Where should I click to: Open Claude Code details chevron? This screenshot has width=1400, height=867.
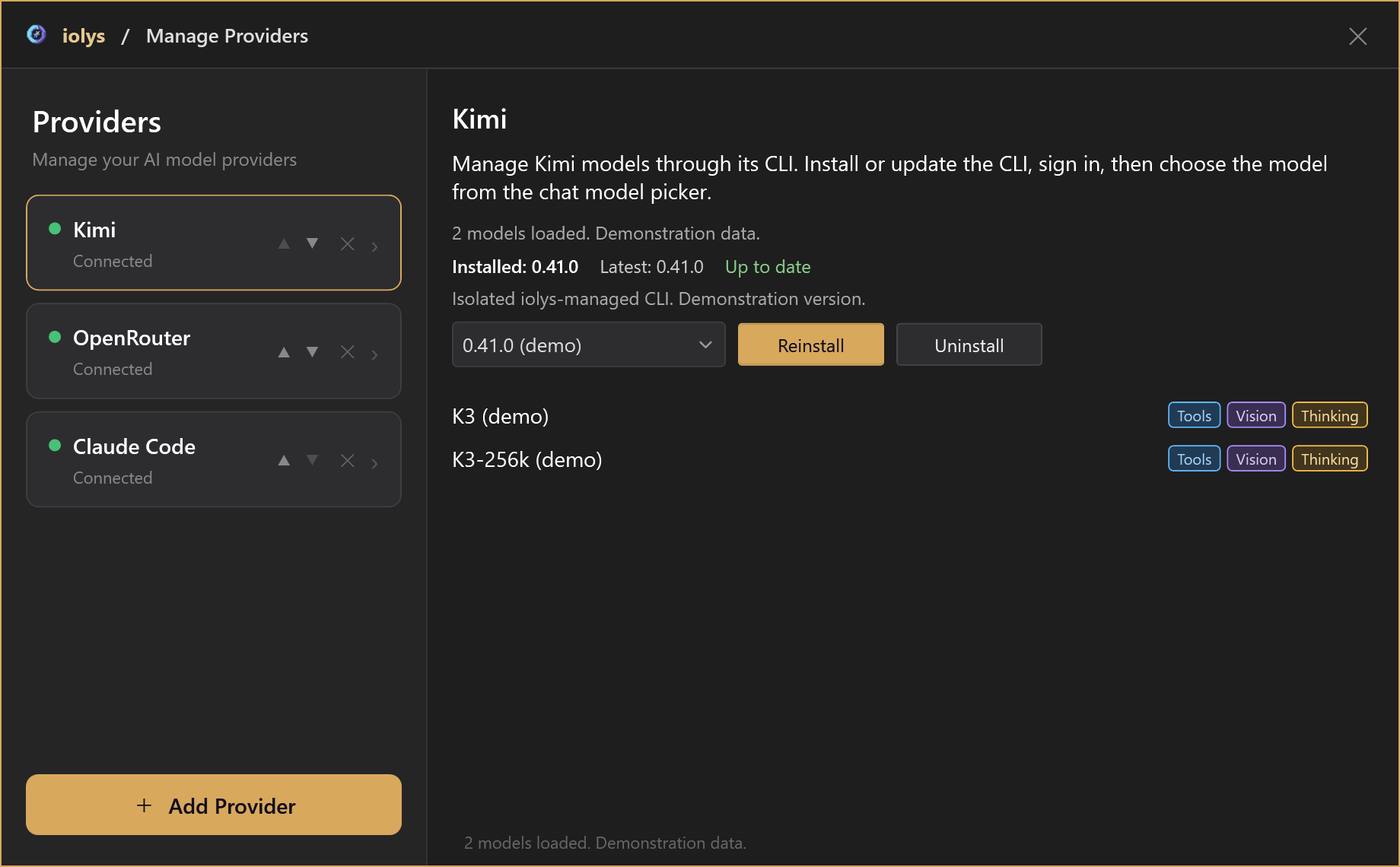click(x=374, y=463)
